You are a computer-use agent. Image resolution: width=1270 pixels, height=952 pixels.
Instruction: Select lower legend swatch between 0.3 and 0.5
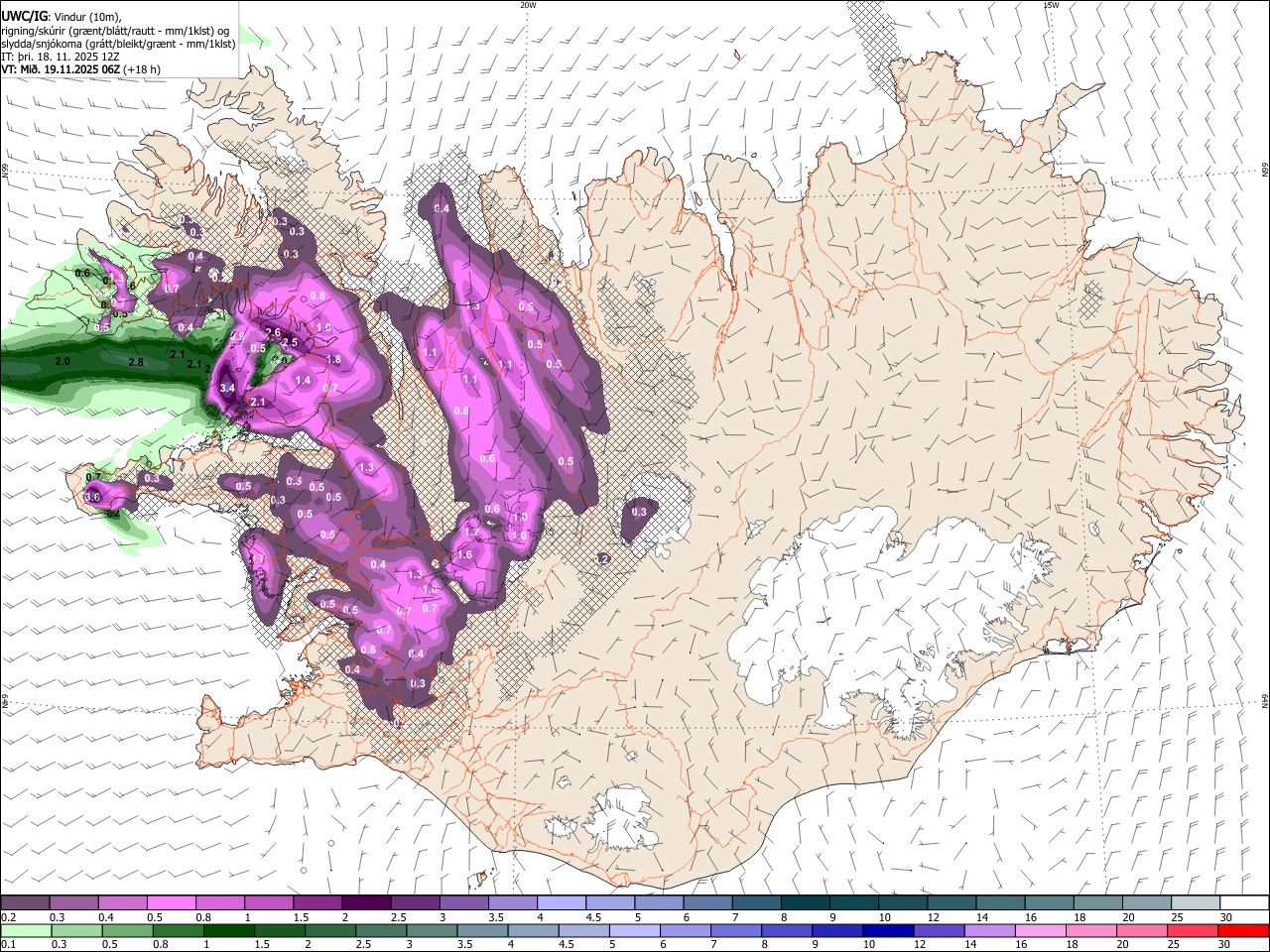click(x=76, y=930)
